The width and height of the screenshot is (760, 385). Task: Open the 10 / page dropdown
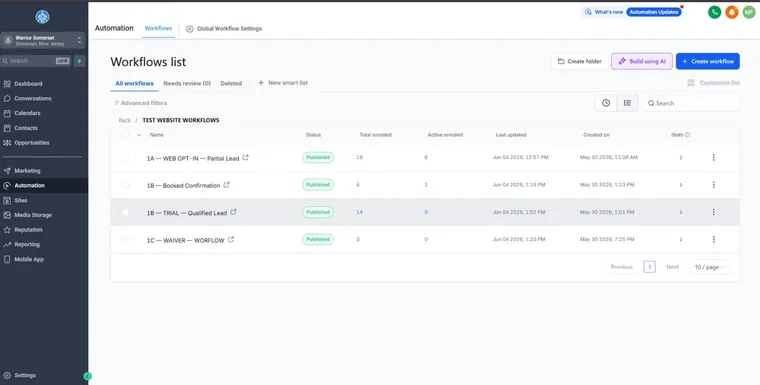click(710, 267)
